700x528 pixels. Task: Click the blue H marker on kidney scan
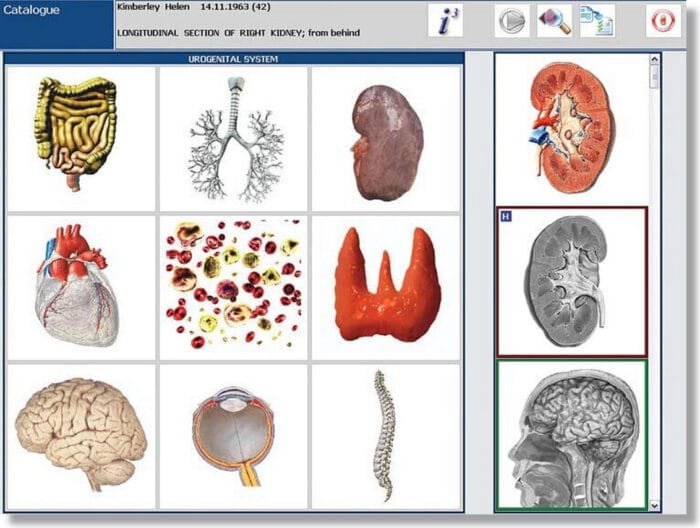tap(506, 218)
